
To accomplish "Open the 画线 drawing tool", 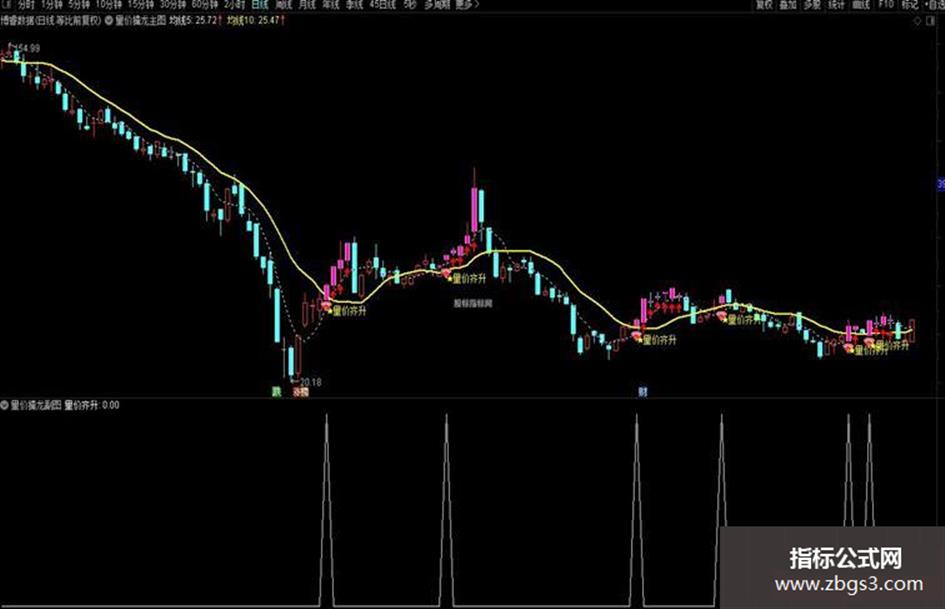I will point(861,5).
